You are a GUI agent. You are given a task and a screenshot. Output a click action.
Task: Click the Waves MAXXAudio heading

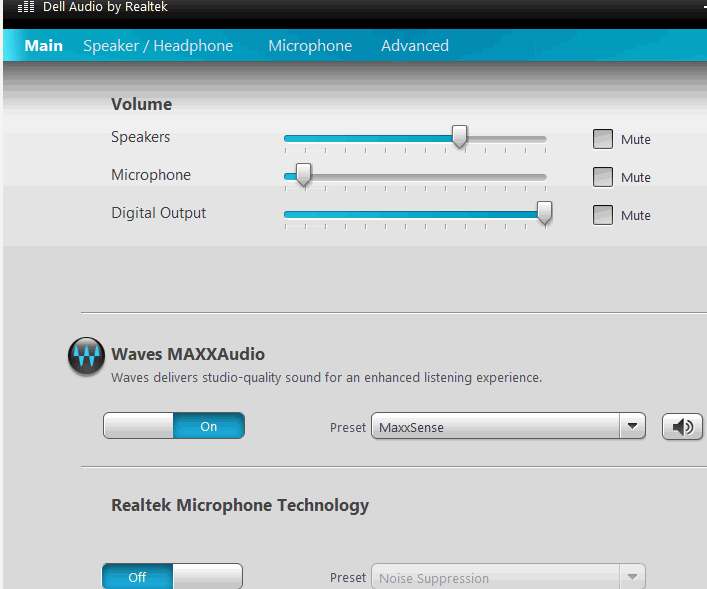[x=188, y=354]
